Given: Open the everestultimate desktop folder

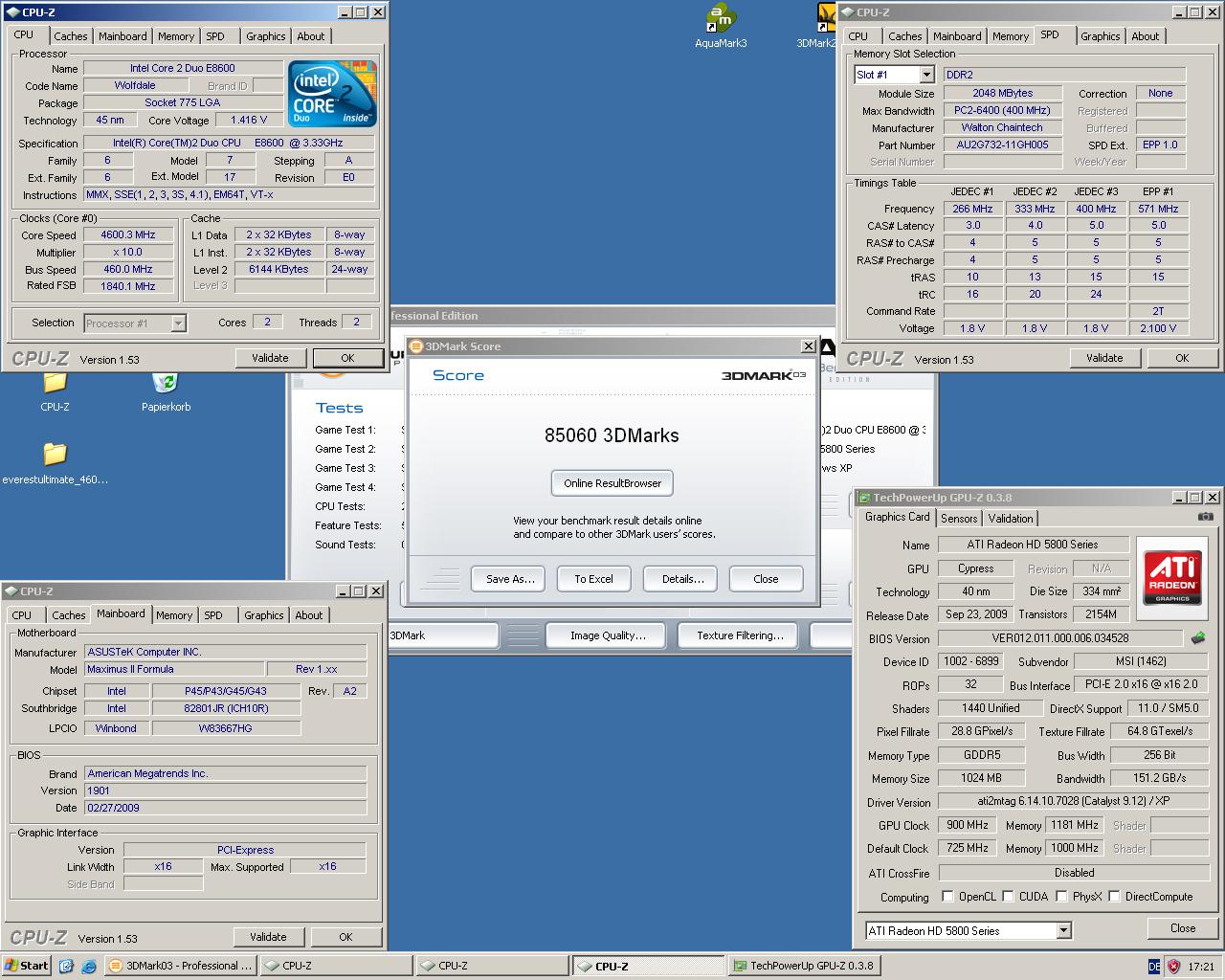Looking at the screenshot, I should [x=55, y=463].
